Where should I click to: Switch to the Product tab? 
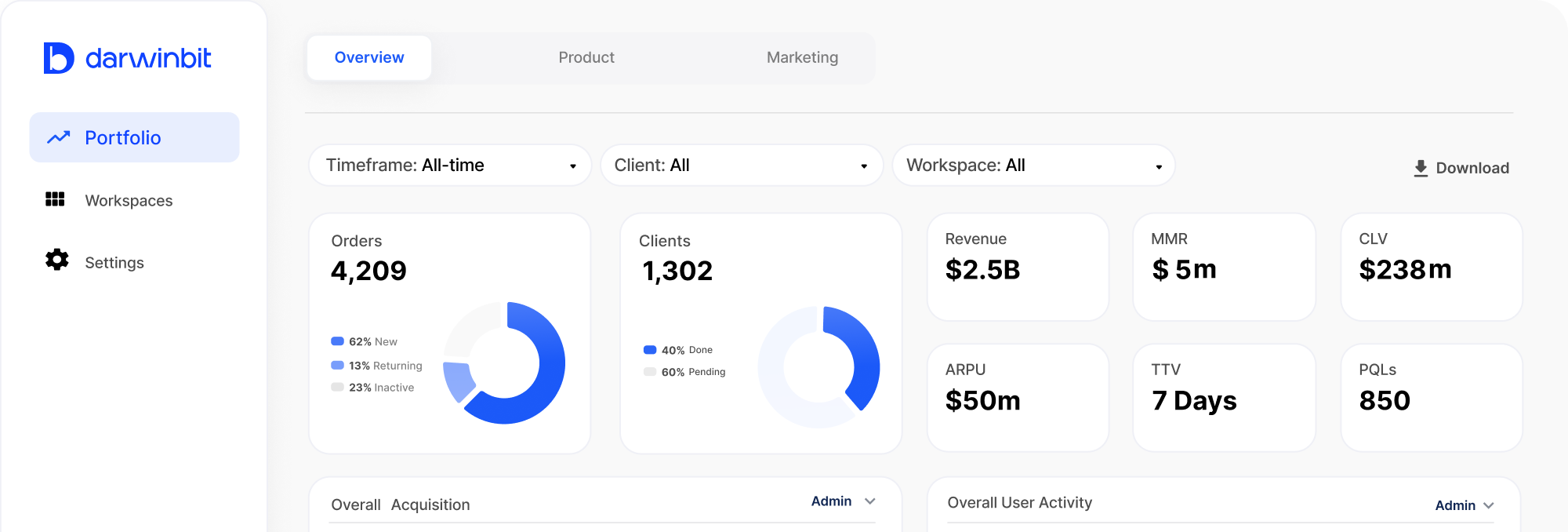(586, 57)
